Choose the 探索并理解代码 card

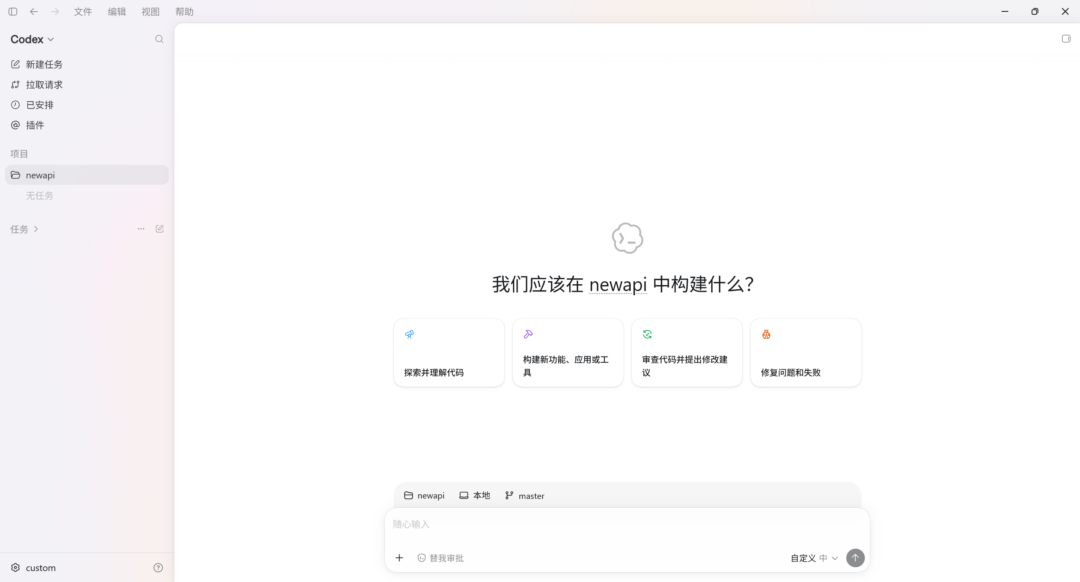[x=449, y=353]
